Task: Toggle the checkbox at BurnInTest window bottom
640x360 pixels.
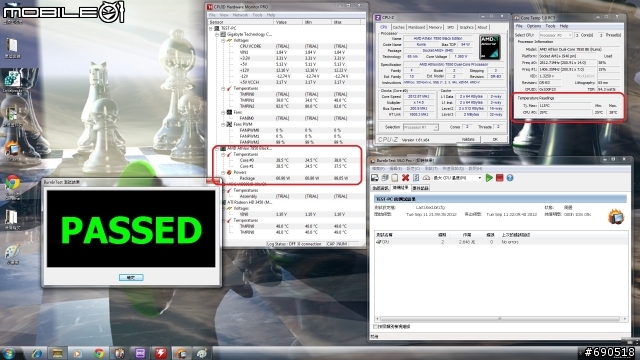Action: [376, 327]
